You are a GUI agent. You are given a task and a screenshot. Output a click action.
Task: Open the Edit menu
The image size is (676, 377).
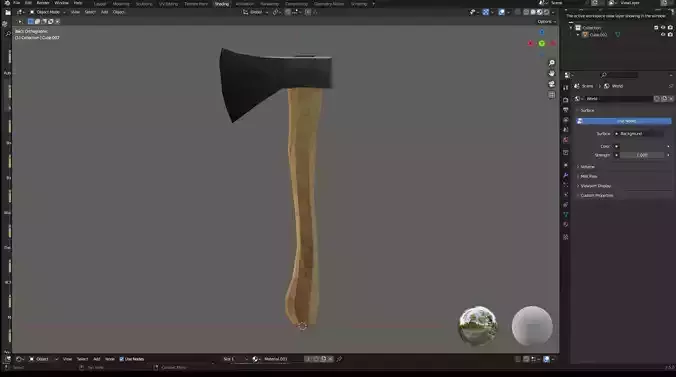click(x=28, y=3)
